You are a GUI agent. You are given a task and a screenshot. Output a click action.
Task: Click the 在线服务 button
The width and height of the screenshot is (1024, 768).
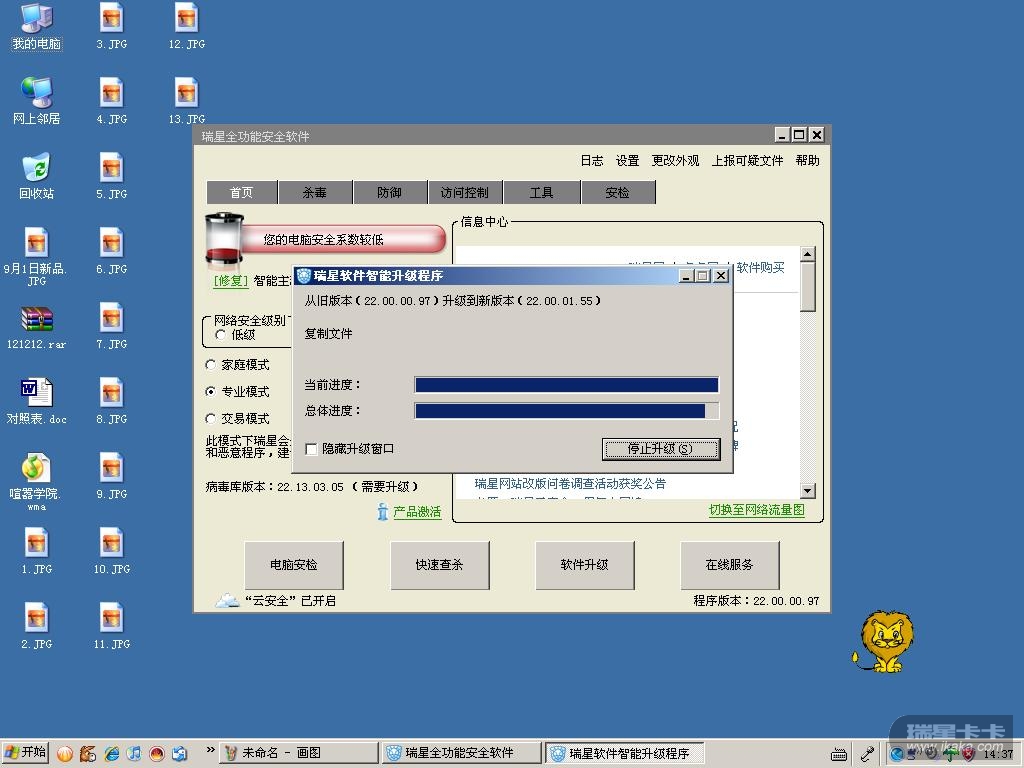click(x=729, y=565)
